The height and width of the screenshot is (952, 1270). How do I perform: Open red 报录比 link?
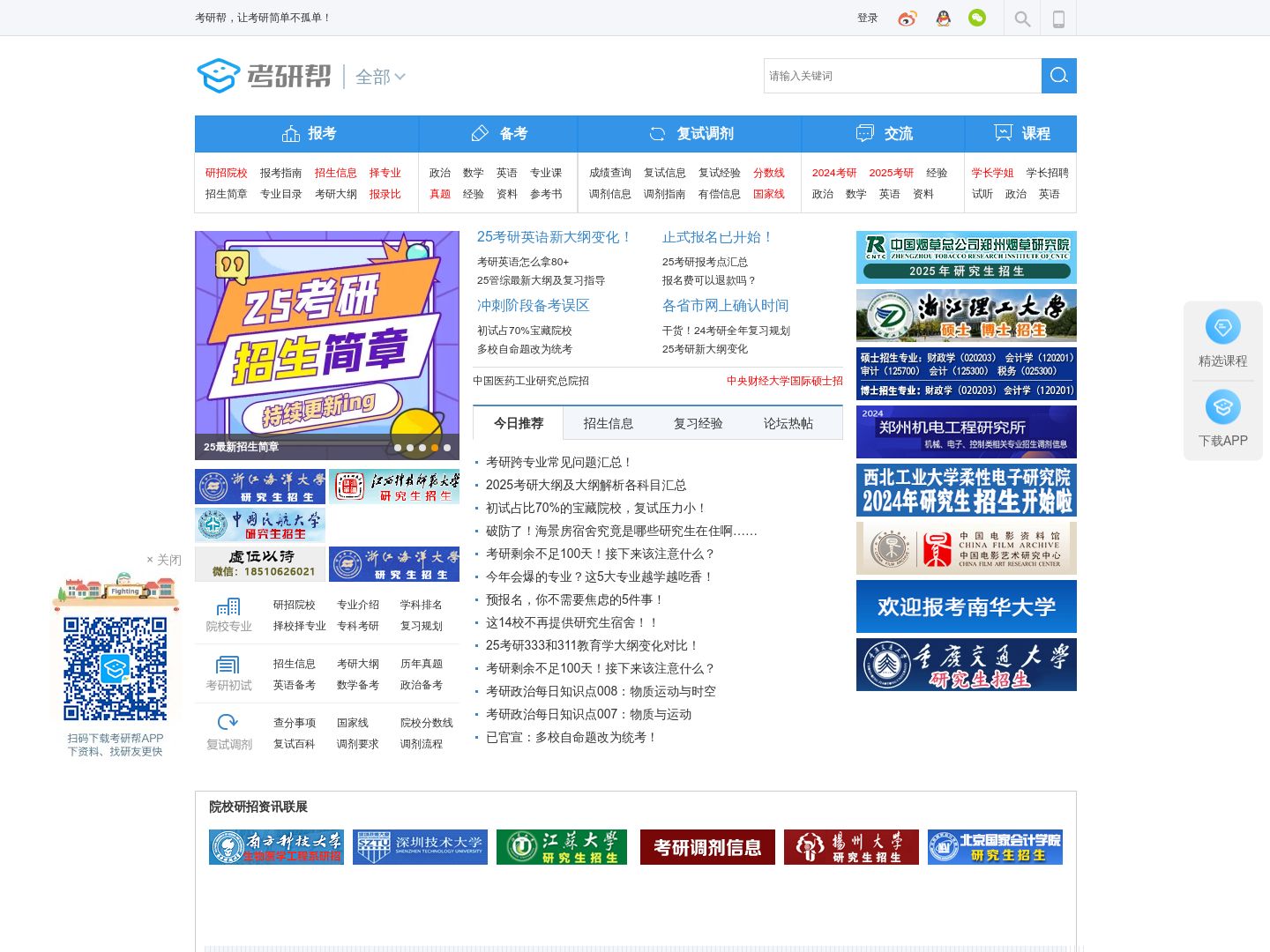[385, 194]
